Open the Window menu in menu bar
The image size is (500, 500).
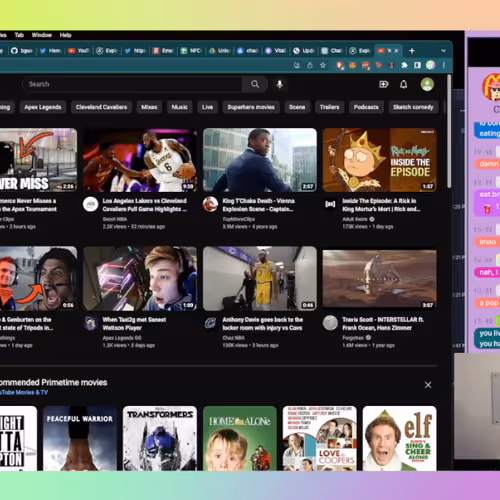pyautogui.click(x=42, y=35)
